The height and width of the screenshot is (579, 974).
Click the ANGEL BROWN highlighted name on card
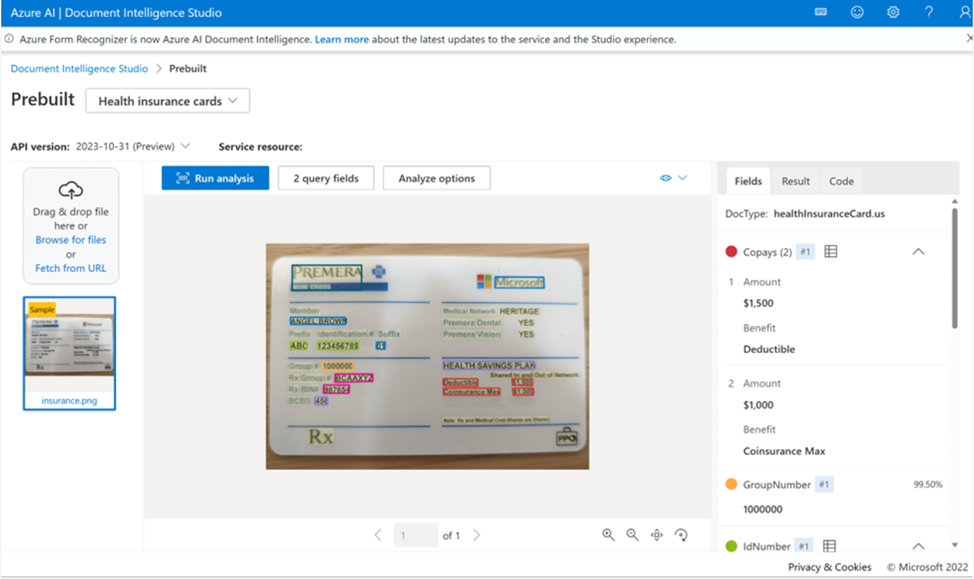click(x=318, y=321)
